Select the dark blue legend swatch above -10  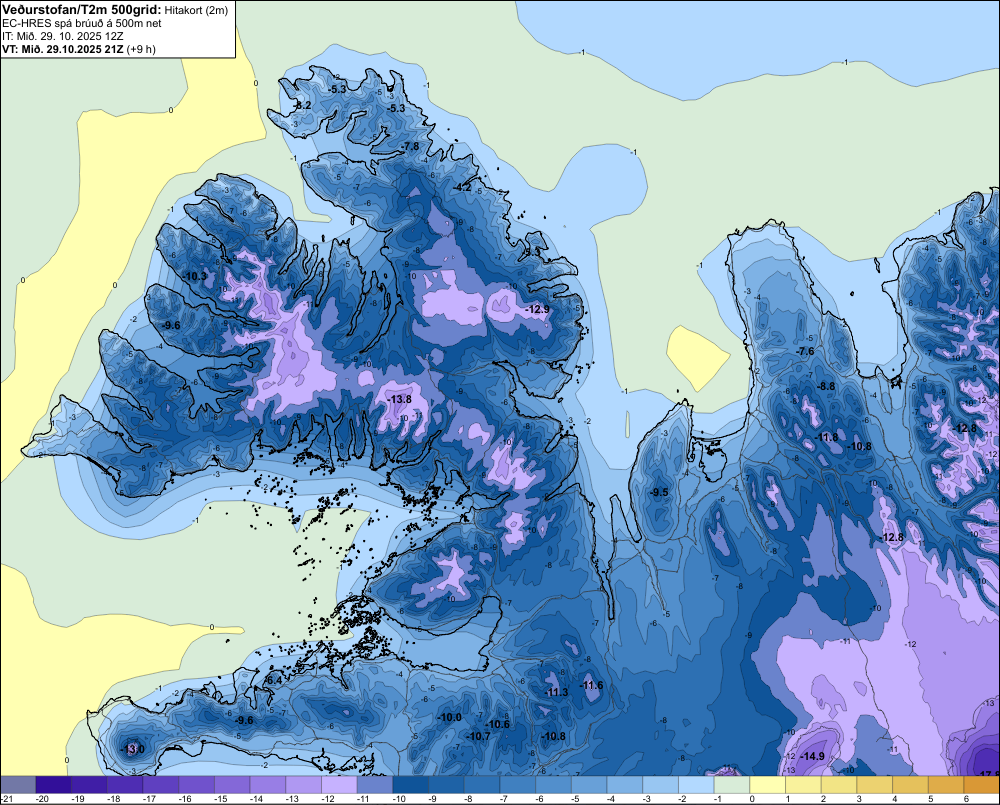[x=411, y=784]
